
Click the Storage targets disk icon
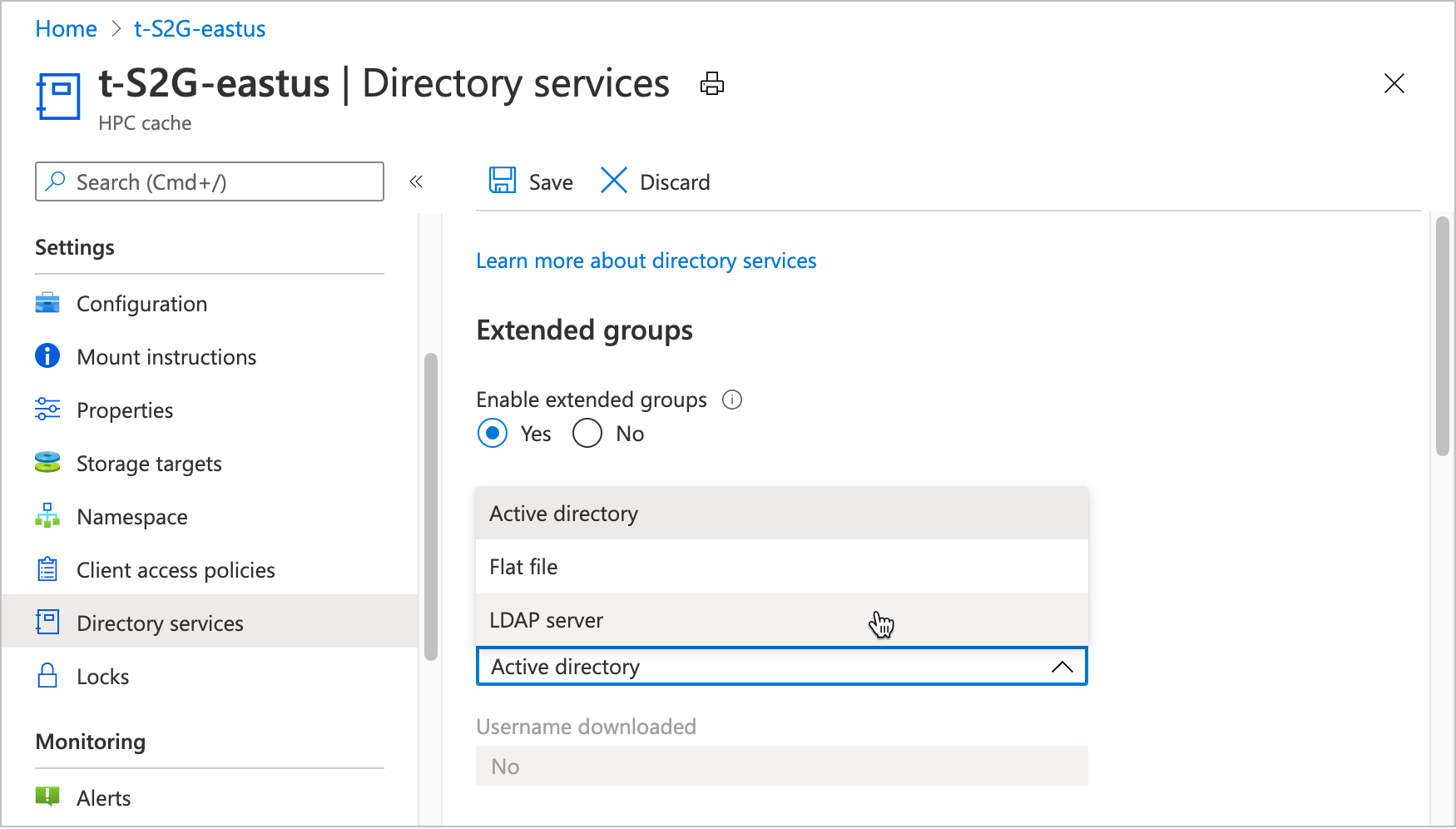click(47, 463)
